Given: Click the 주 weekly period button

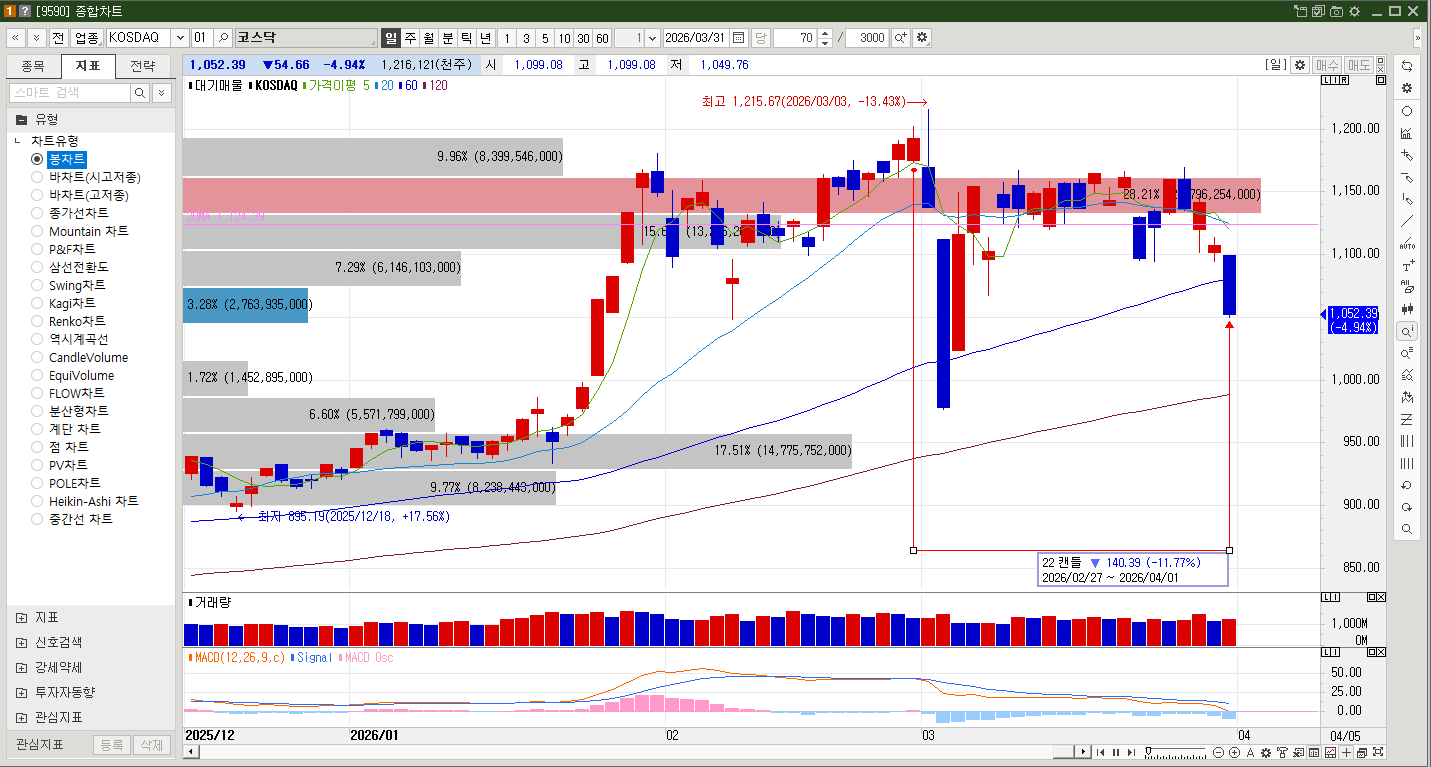Looking at the screenshot, I should [x=410, y=38].
